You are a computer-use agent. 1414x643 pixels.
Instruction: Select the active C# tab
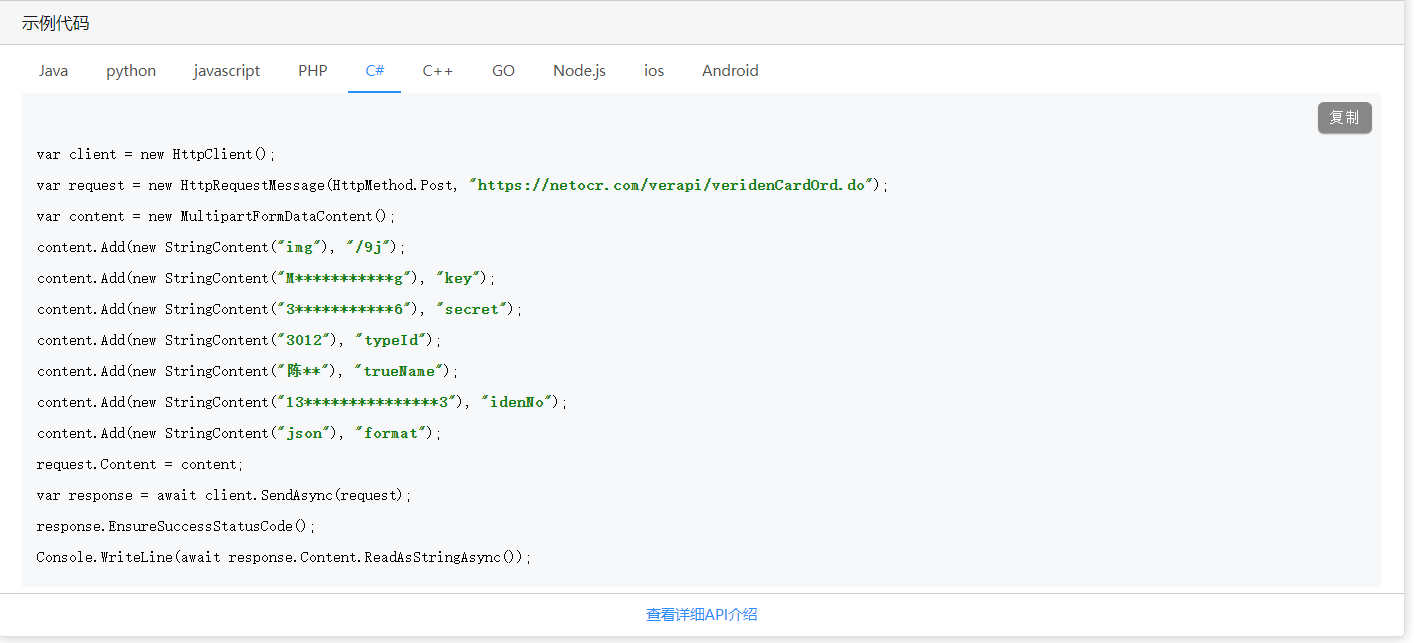[375, 71]
